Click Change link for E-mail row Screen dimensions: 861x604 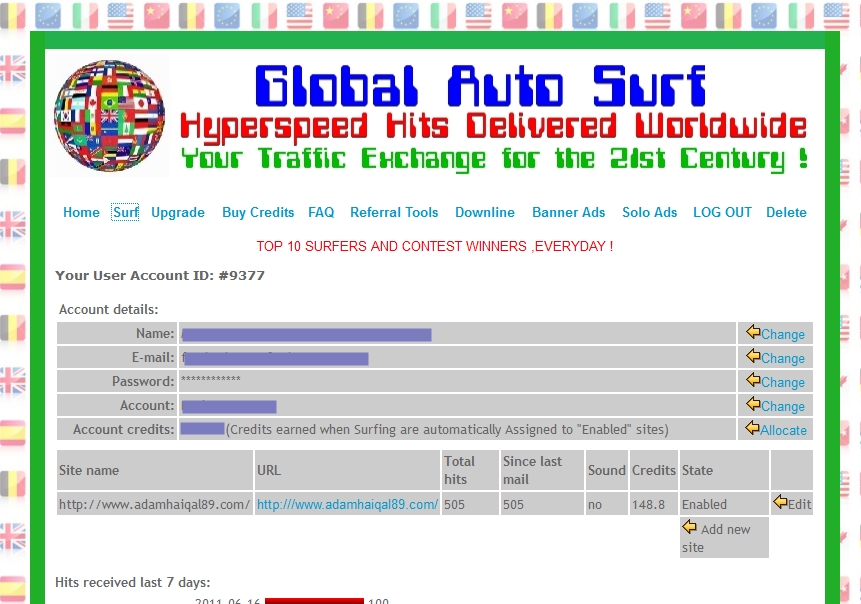coord(782,359)
